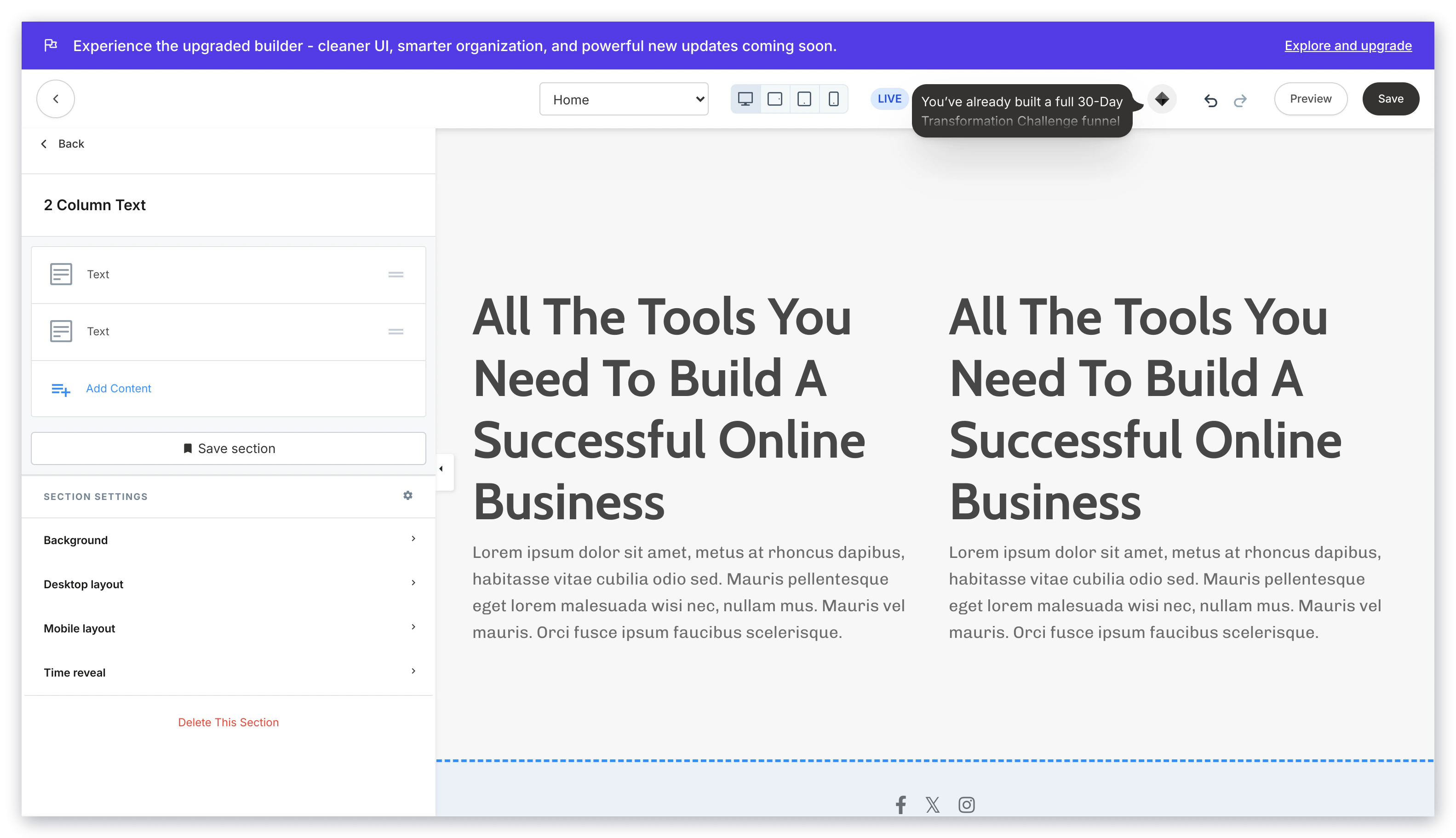Open the X (Twitter) footer icon
The height and width of the screenshot is (838, 1456).
point(932,804)
